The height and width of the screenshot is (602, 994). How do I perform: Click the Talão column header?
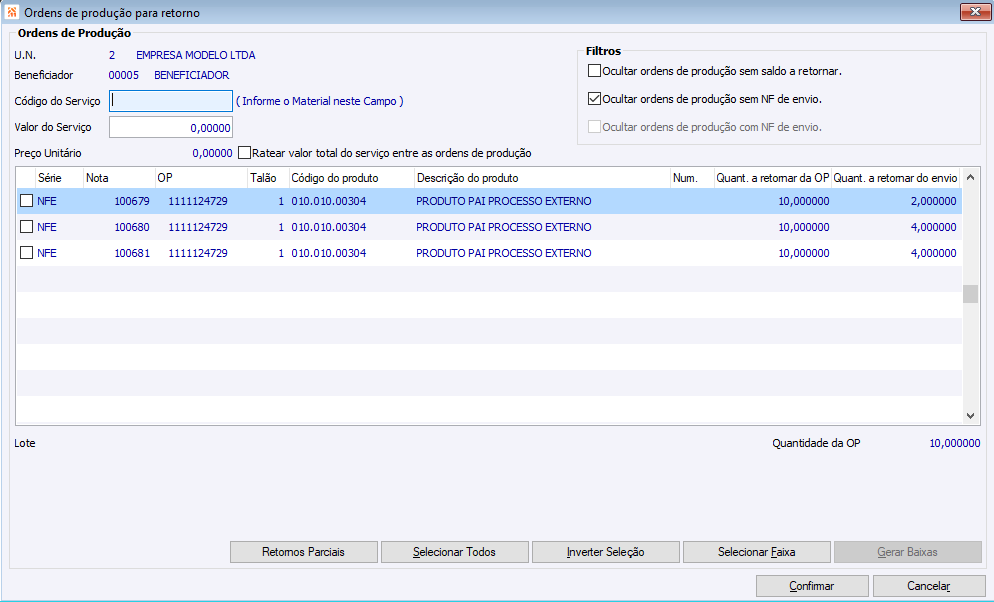pos(268,178)
